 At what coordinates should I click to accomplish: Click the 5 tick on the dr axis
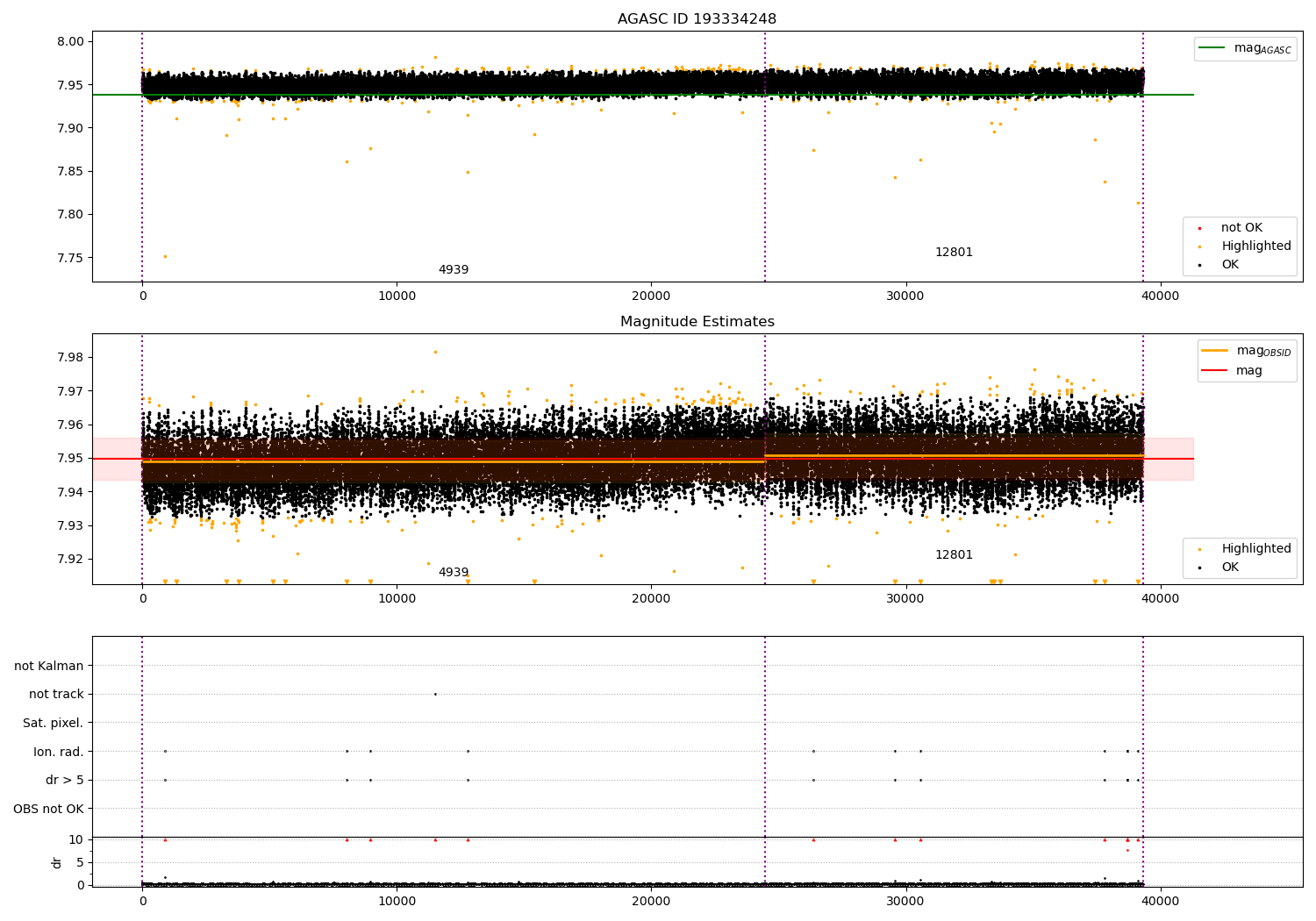80,862
